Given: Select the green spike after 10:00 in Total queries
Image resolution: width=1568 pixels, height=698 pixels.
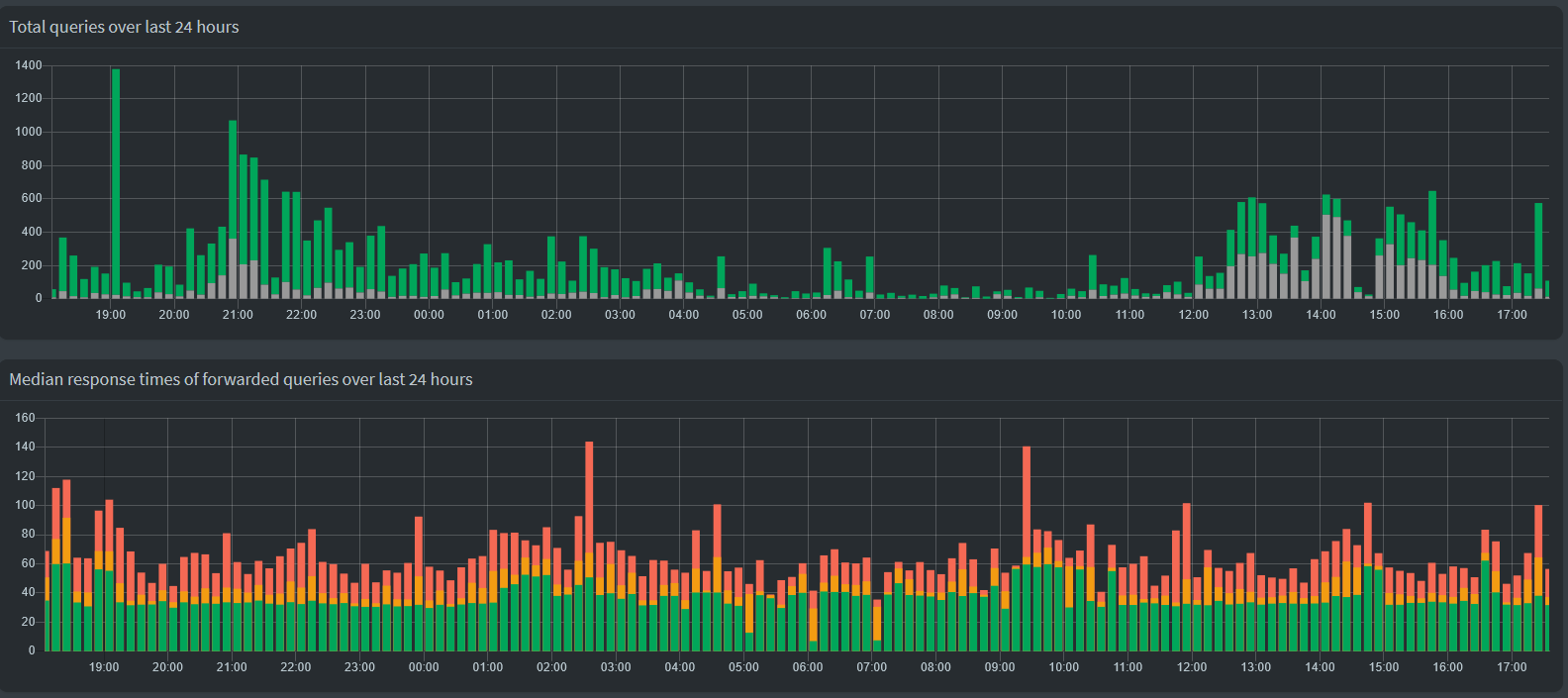Looking at the screenshot, I should click(x=1093, y=273).
